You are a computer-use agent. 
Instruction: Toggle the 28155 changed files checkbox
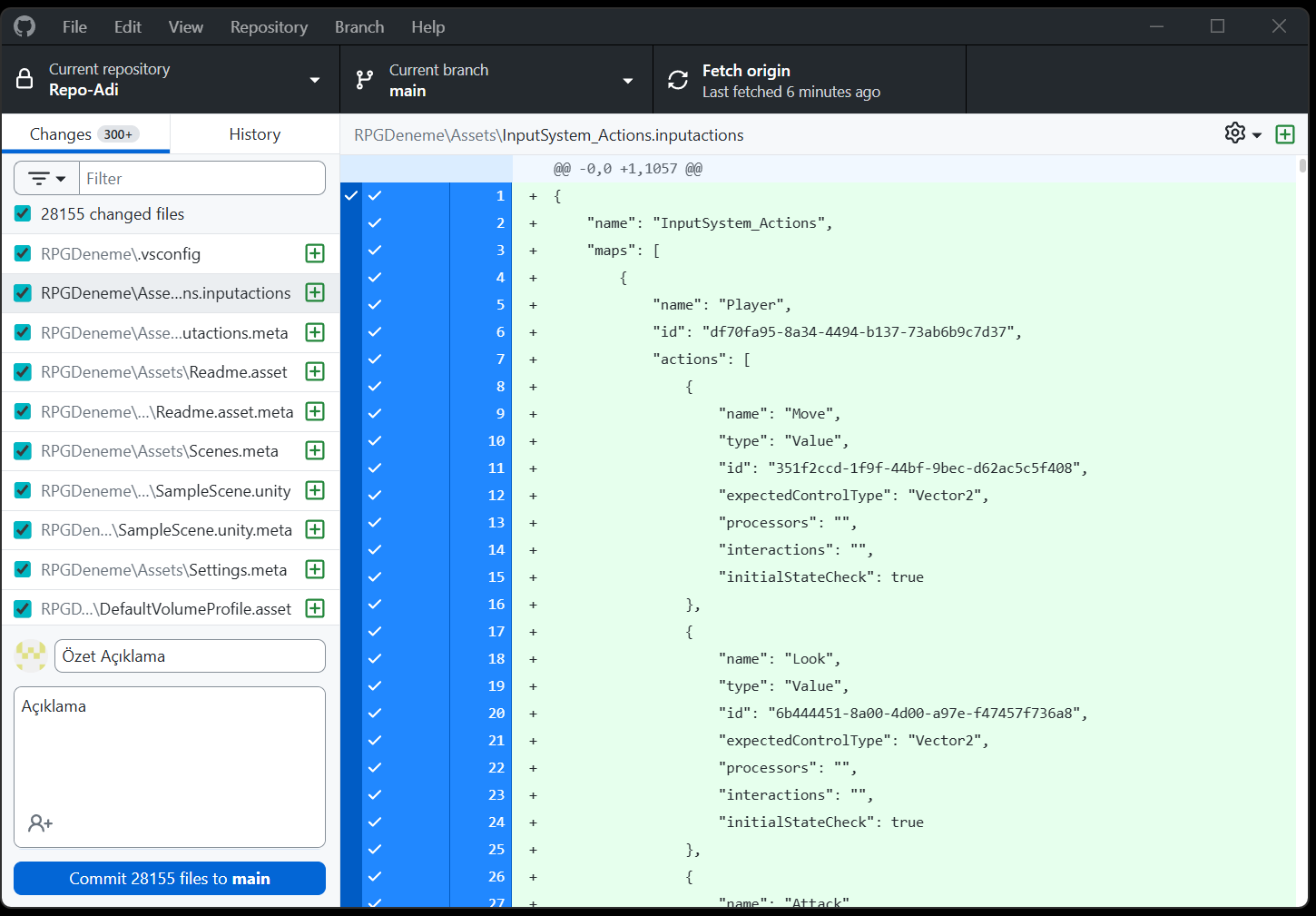23,214
